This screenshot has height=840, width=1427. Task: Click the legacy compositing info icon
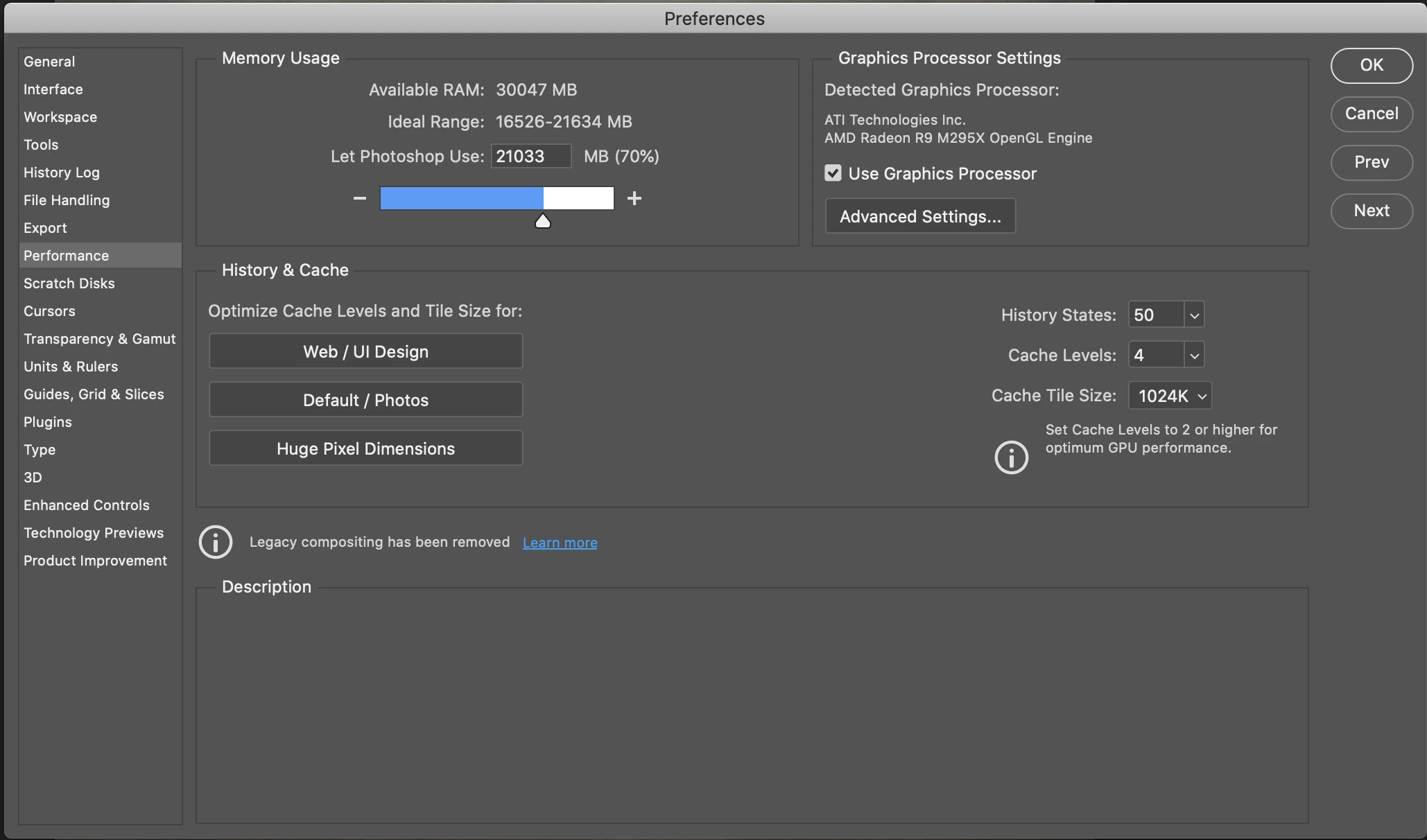tap(216, 542)
